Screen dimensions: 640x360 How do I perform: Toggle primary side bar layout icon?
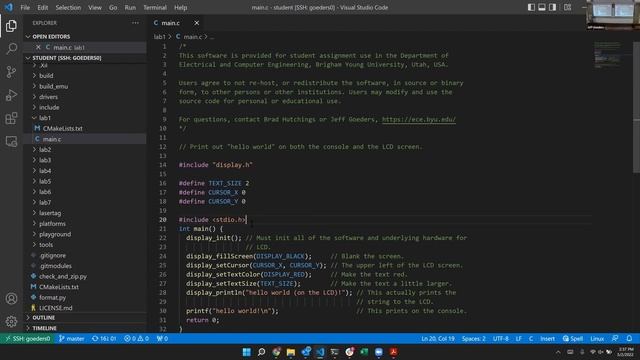pos(531,7)
